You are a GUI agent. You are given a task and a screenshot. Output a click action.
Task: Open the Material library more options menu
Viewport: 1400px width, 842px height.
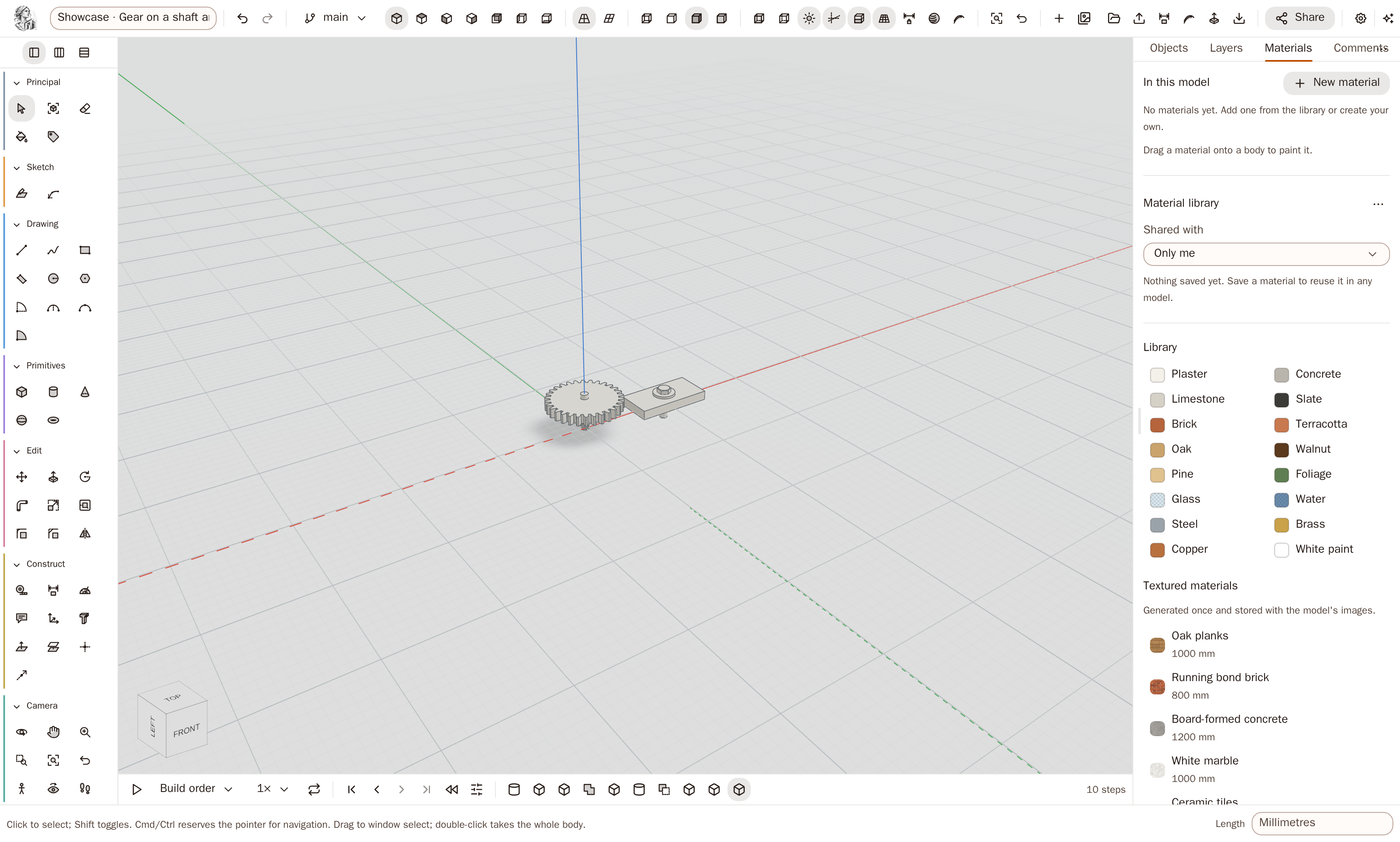1378,204
